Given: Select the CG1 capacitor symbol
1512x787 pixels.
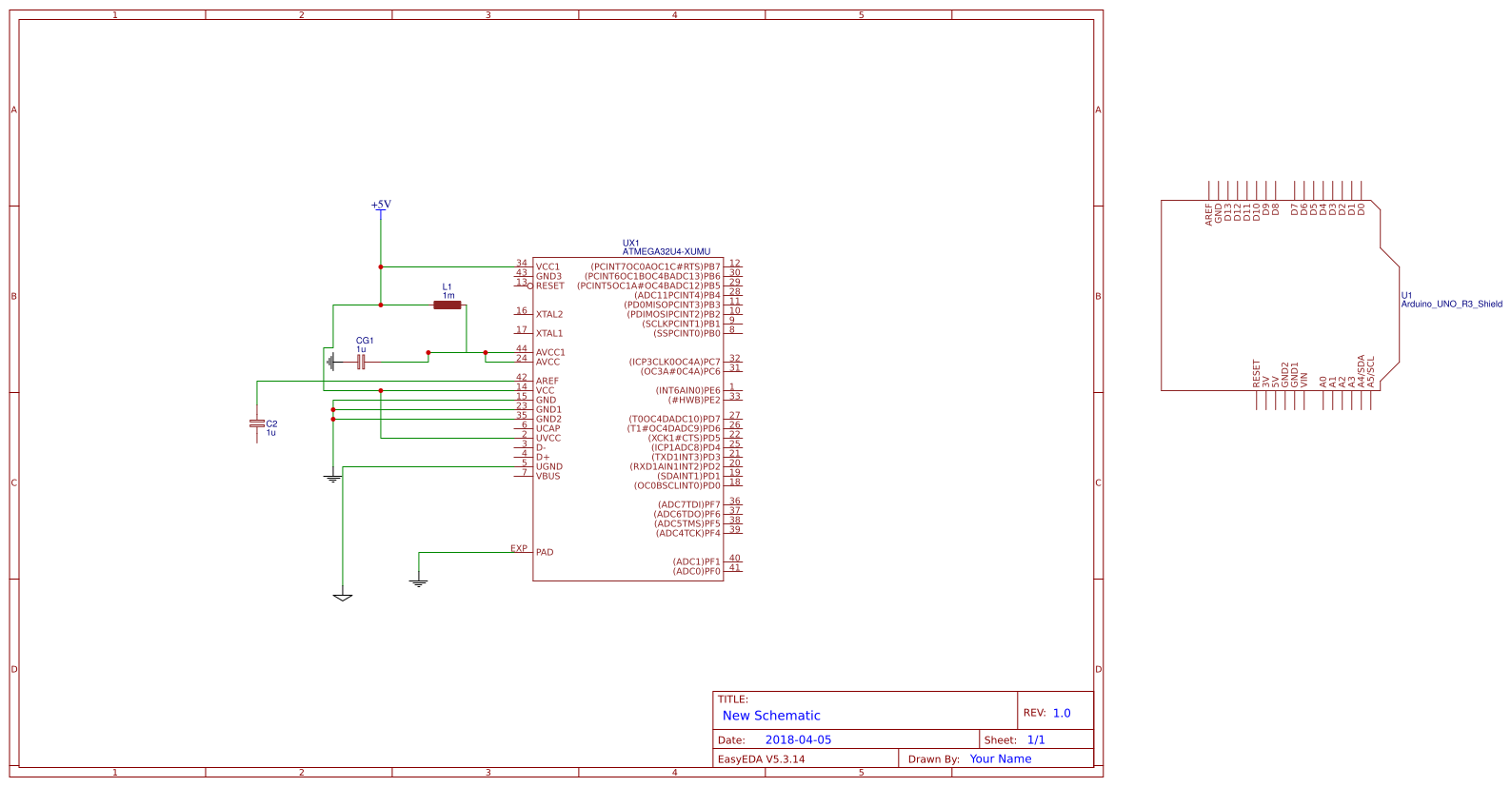Looking at the screenshot, I should coord(361,362).
